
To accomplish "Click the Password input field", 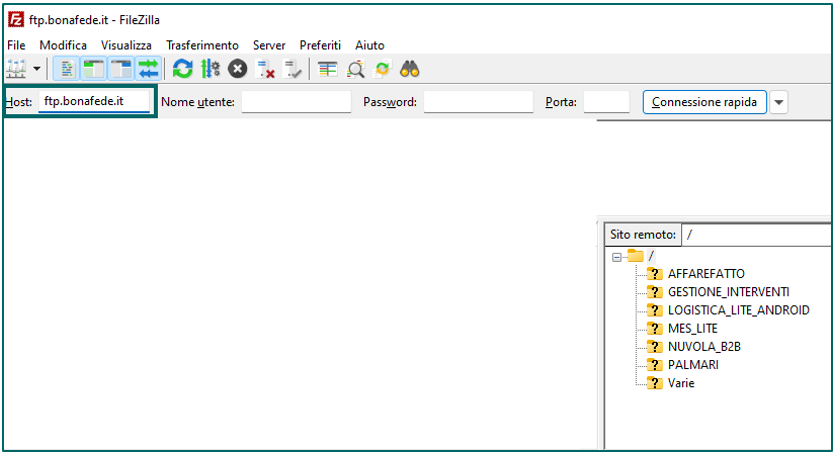I will pos(478,102).
